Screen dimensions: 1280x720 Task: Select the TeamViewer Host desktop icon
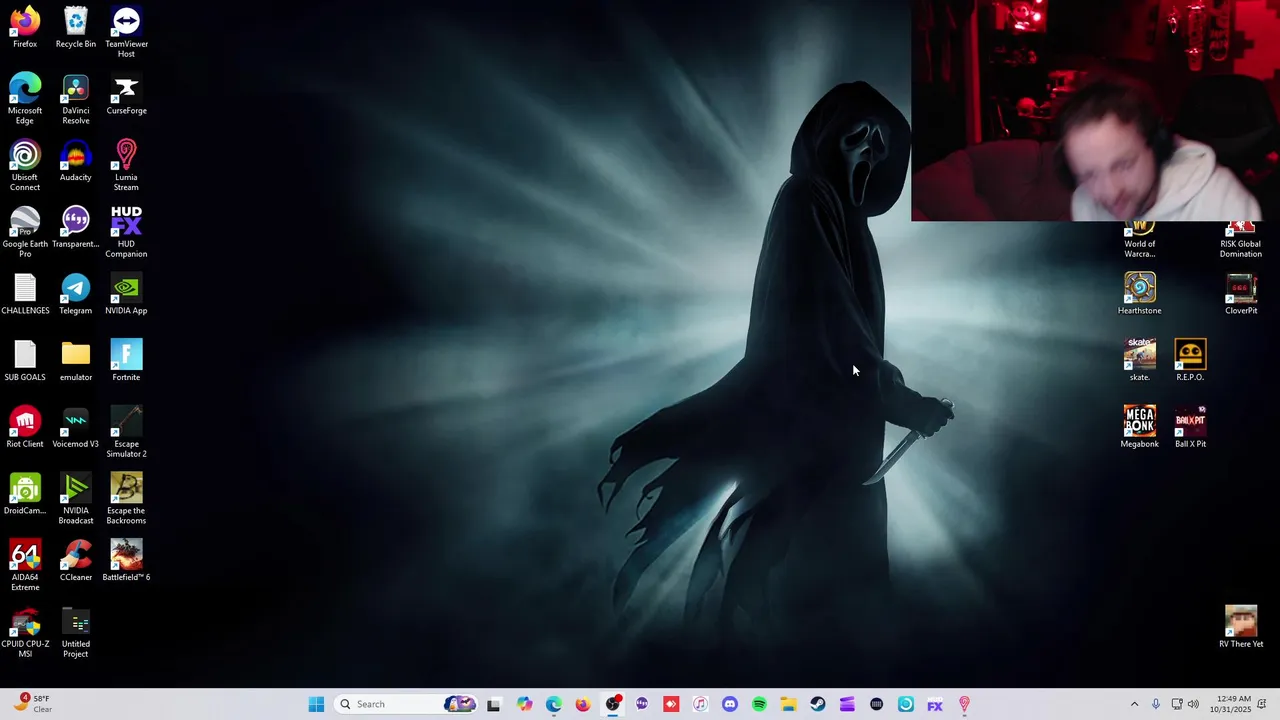coord(126,32)
